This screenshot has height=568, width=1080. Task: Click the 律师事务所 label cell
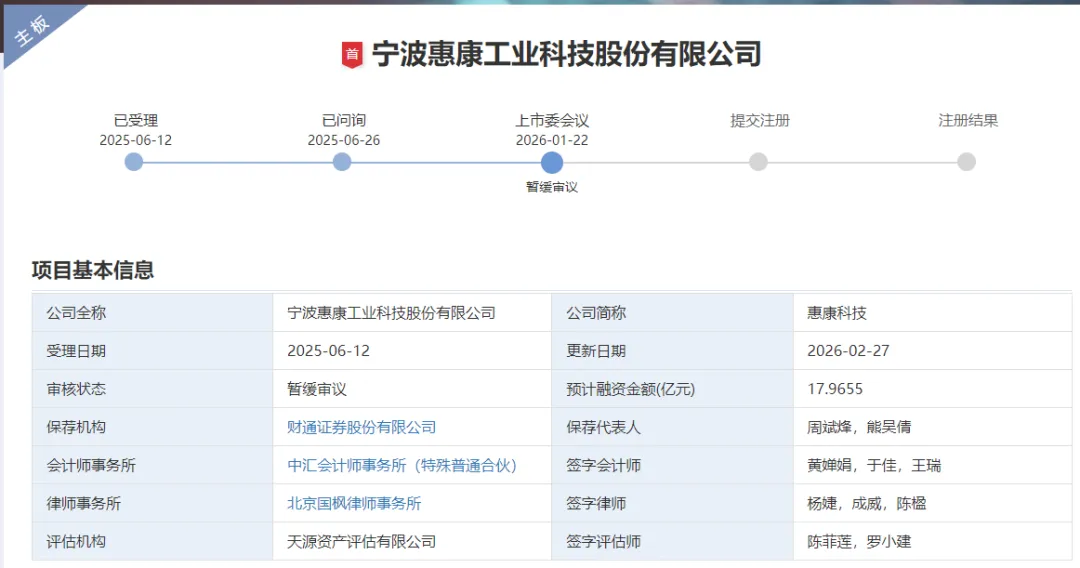coord(152,503)
